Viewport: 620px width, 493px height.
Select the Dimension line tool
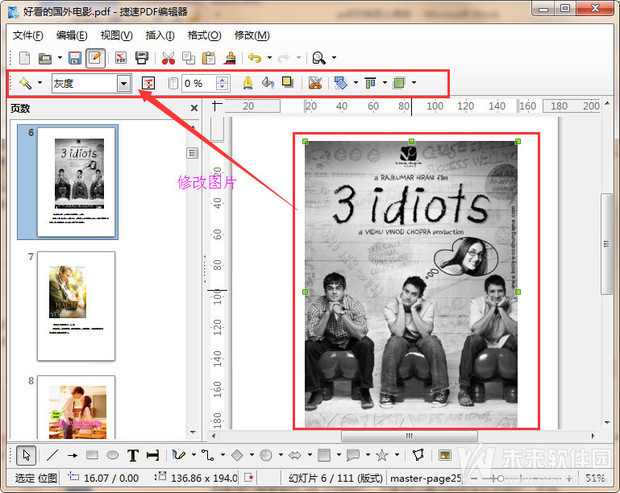point(153,455)
